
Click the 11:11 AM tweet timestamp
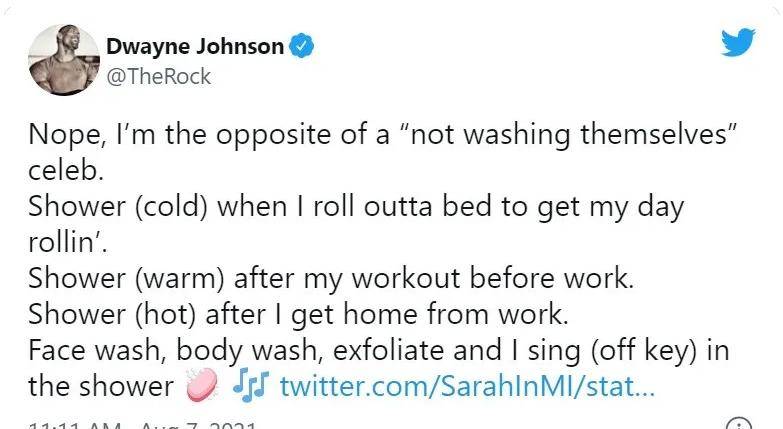(75, 426)
